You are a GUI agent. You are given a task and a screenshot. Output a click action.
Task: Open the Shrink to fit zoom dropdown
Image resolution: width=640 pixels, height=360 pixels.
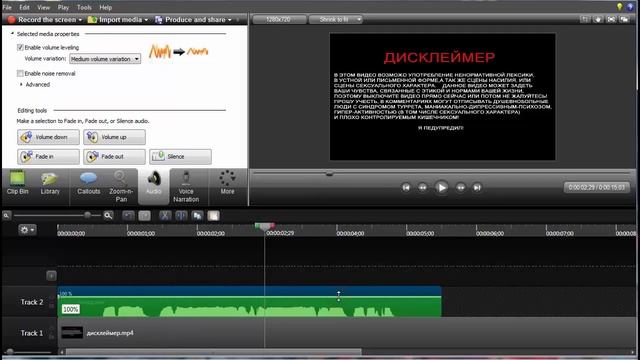(336, 19)
